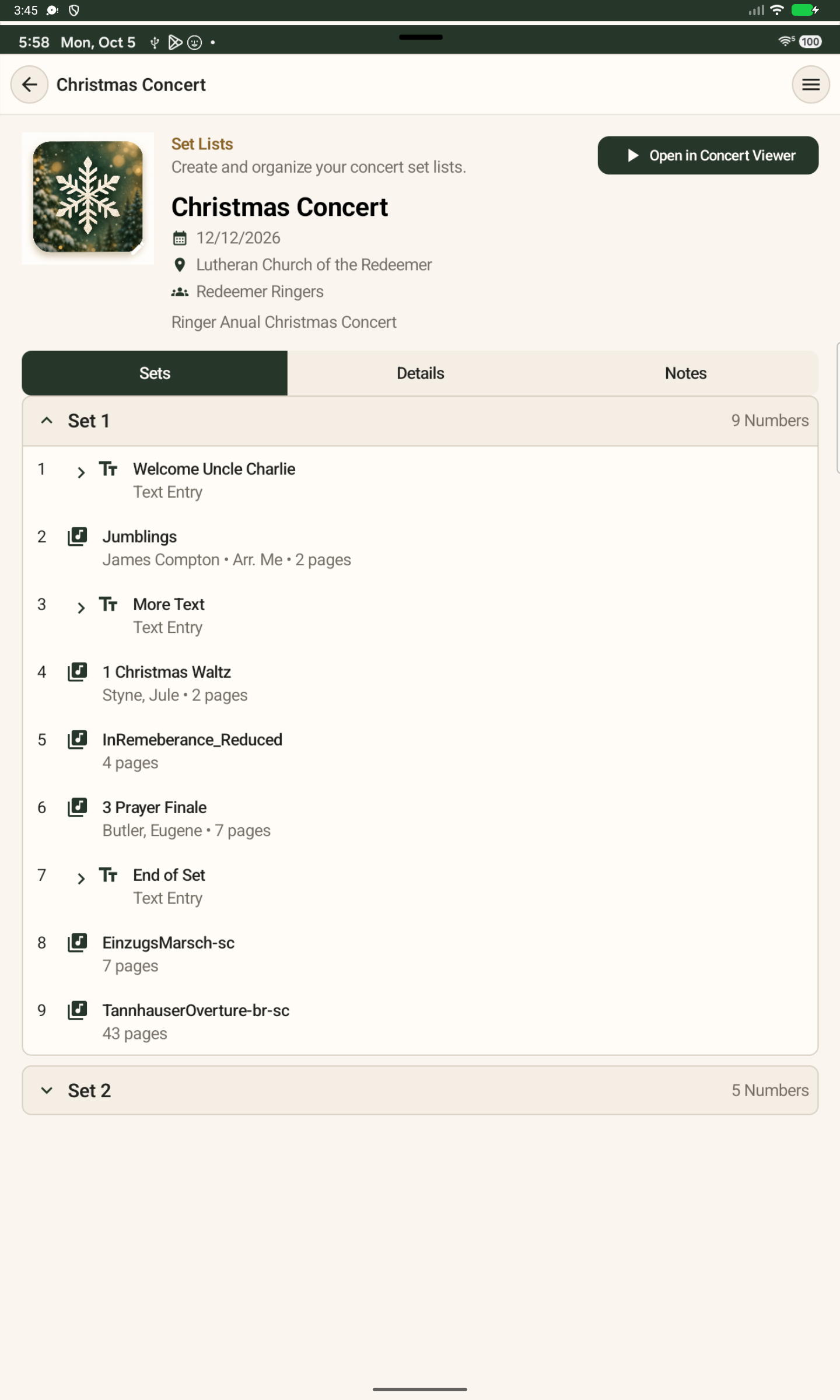This screenshot has width=840, height=1400.
Task: Switch to the Details tab
Action: tap(420, 373)
